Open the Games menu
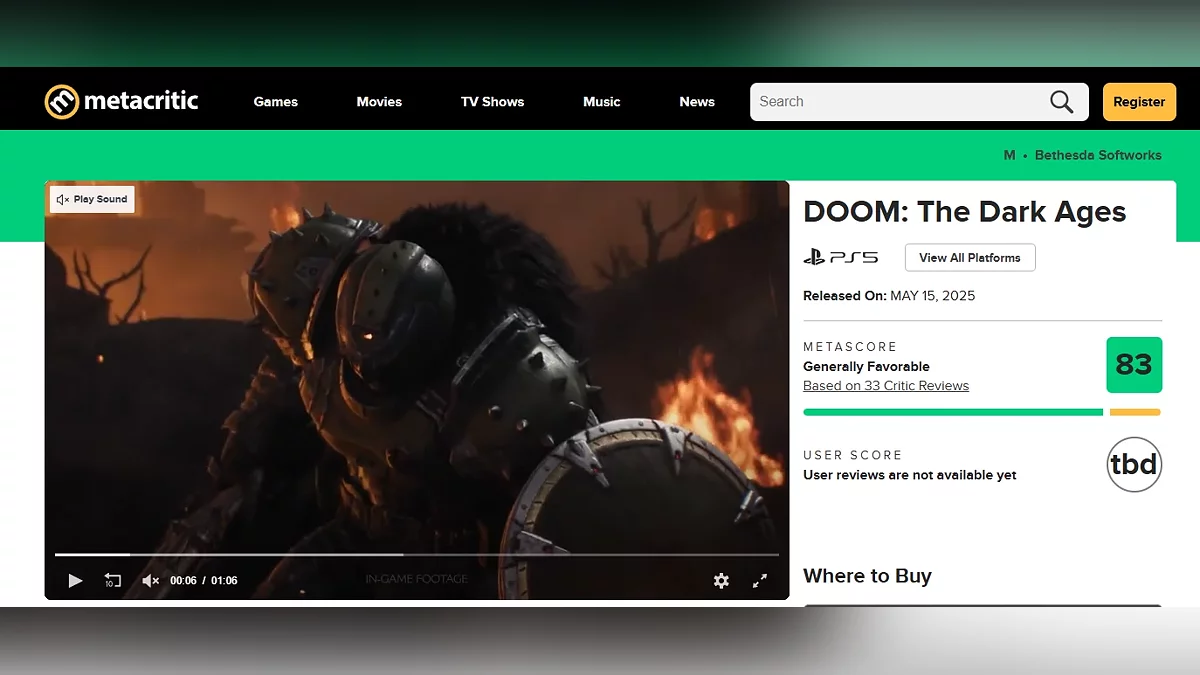Image resolution: width=1200 pixels, height=675 pixels. (x=276, y=102)
